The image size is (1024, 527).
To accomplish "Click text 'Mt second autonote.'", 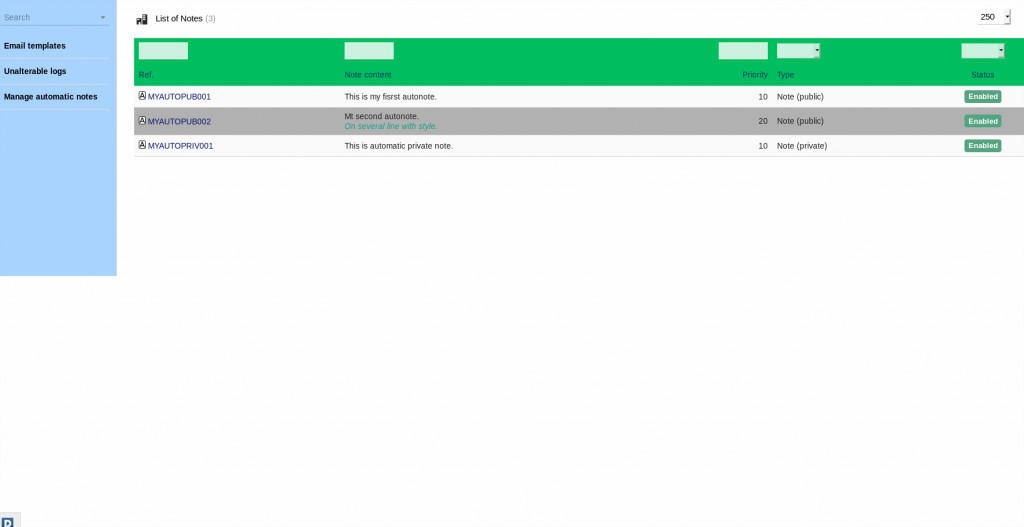I will click(x=381, y=116).
